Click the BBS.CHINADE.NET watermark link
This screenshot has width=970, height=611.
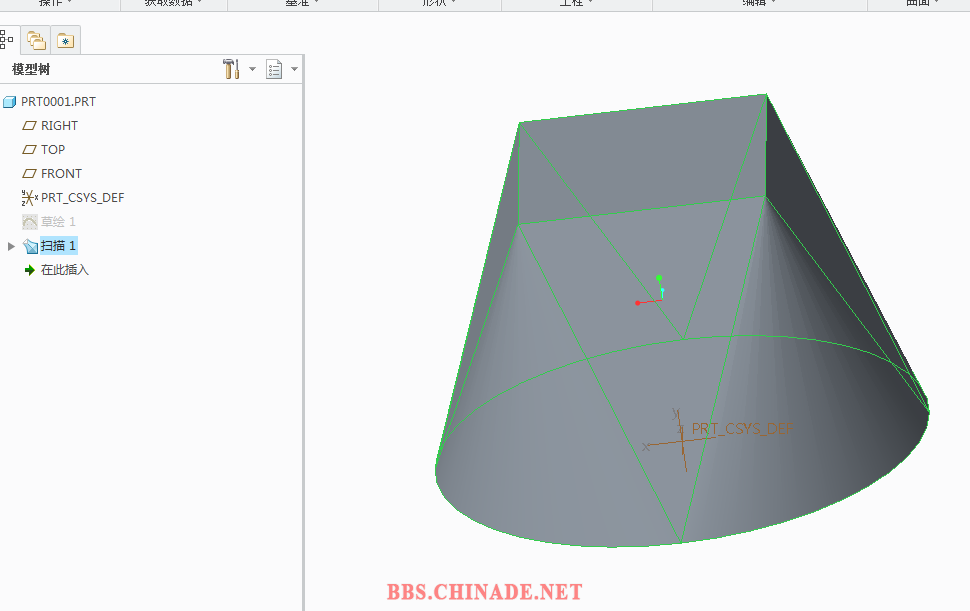click(x=484, y=592)
